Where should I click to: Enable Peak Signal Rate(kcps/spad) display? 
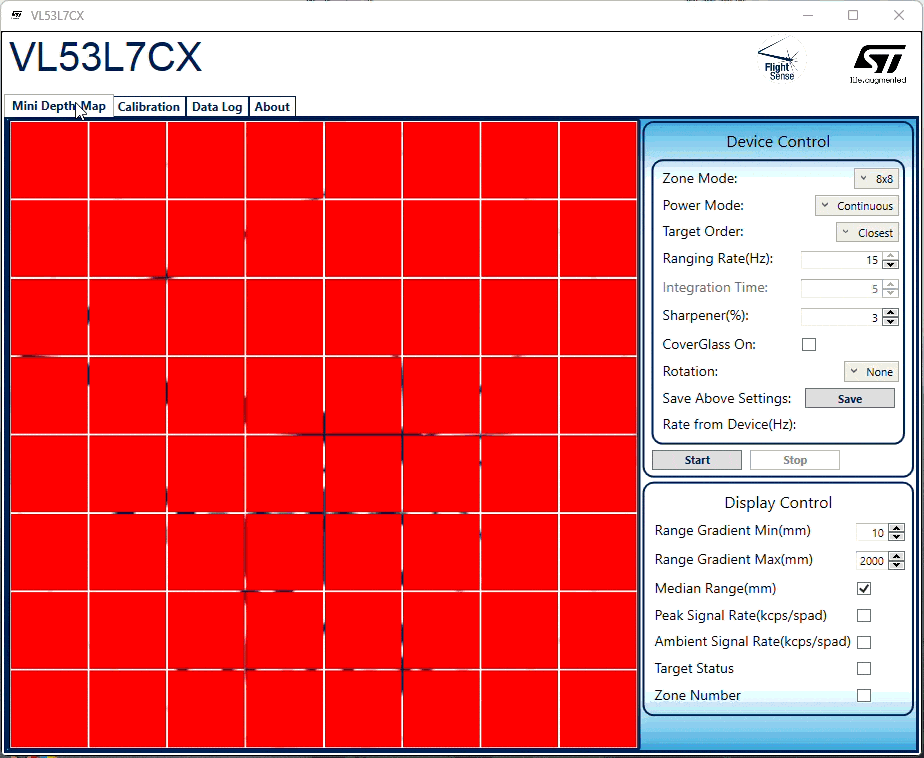pyautogui.click(x=863, y=615)
